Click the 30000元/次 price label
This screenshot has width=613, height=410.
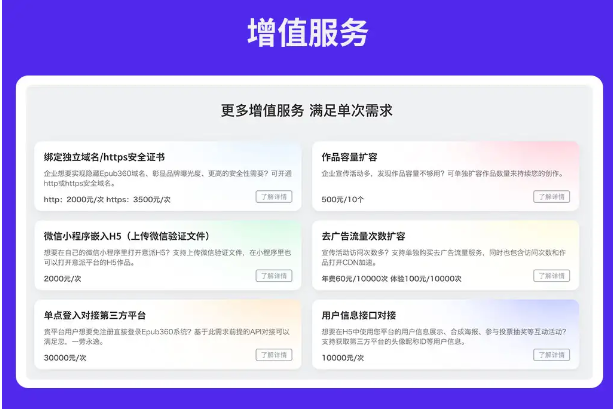(65, 357)
